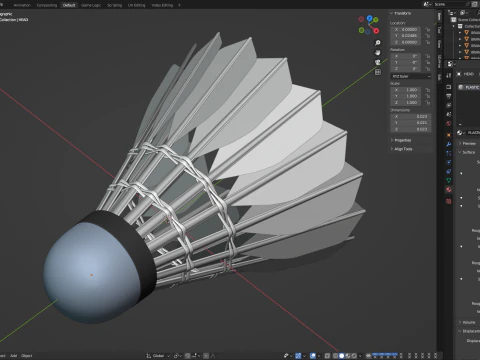
Task: Edit Location Z value field
Action: pyautogui.click(x=406, y=42)
